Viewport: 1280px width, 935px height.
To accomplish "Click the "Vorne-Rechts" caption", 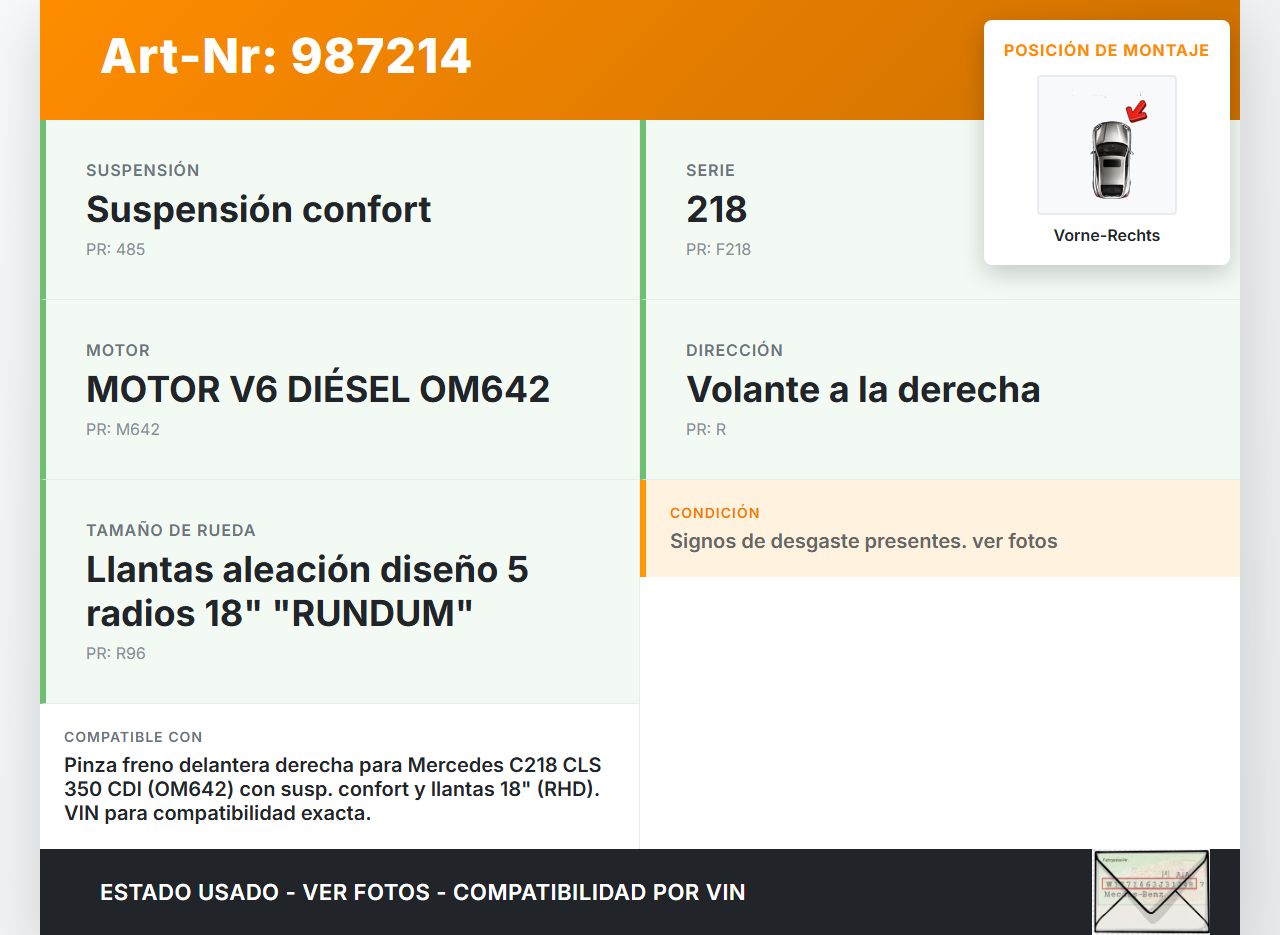I will 1107,236.
